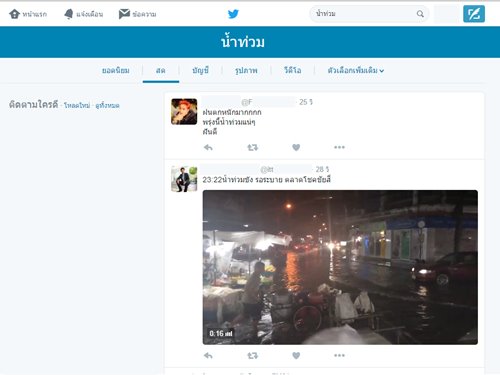Click ดูทั้งหมด link in sidebar
The width and height of the screenshot is (500, 375).
[107, 105]
